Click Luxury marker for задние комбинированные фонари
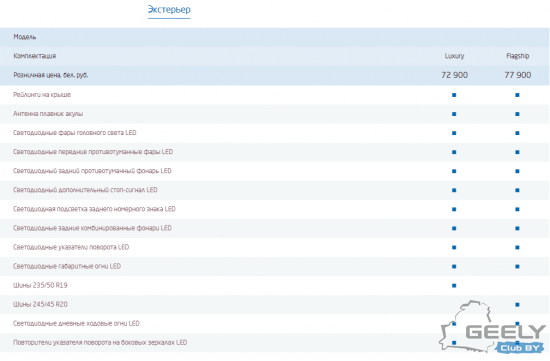This screenshot has height=361, width=550. click(454, 228)
